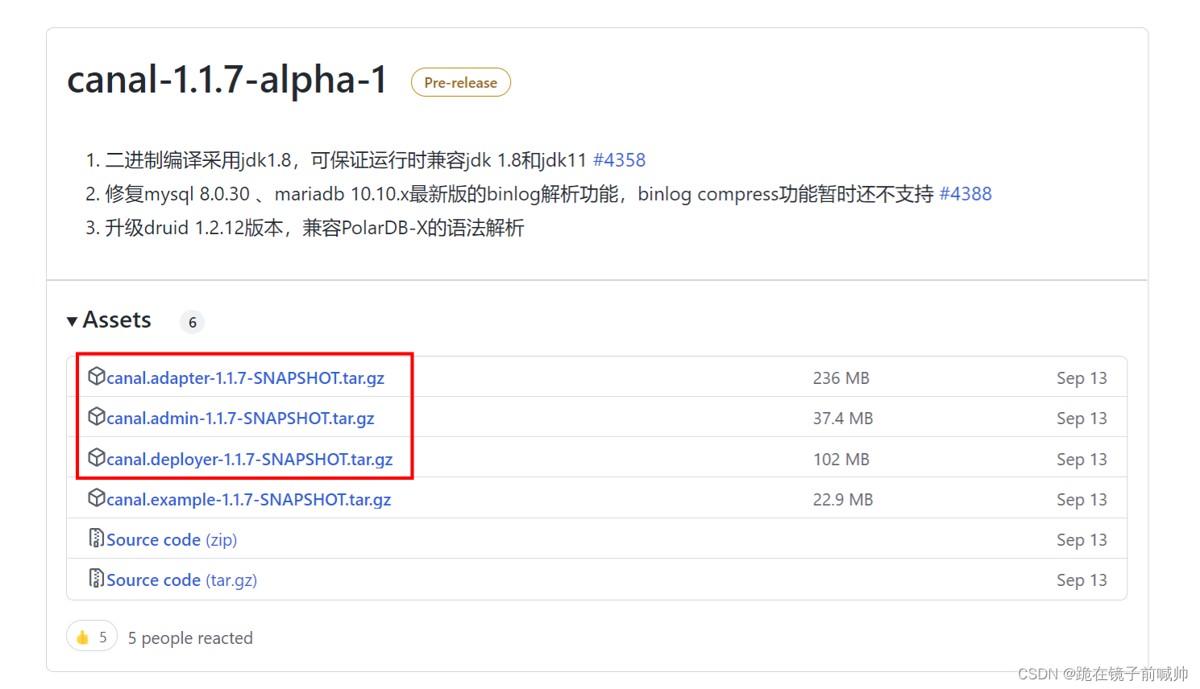Collapse the Assets section triangle
The height and width of the screenshot is (689, 1200).
coord(72,321)
